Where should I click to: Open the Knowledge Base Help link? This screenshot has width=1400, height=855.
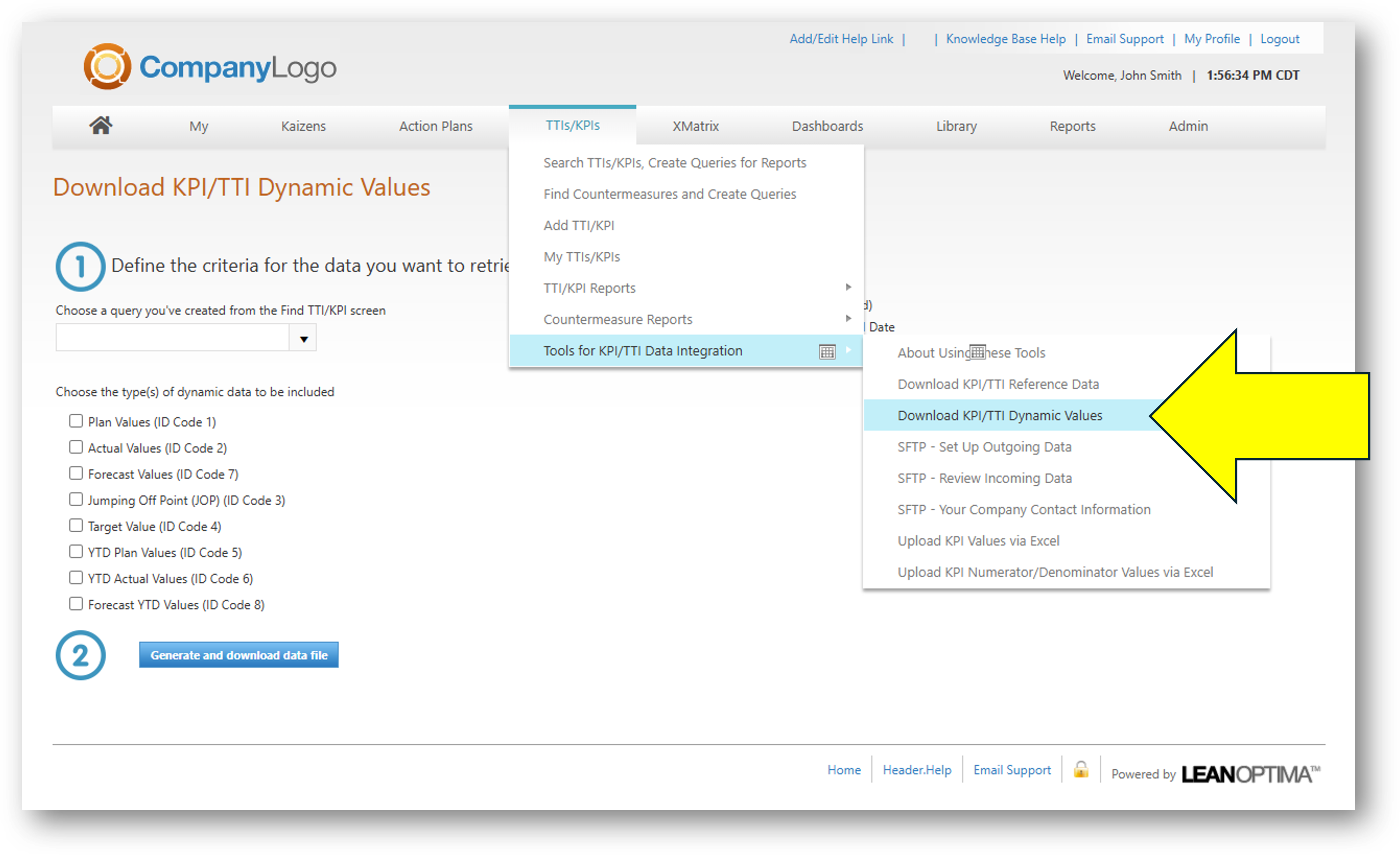(x=1005, y=39)
